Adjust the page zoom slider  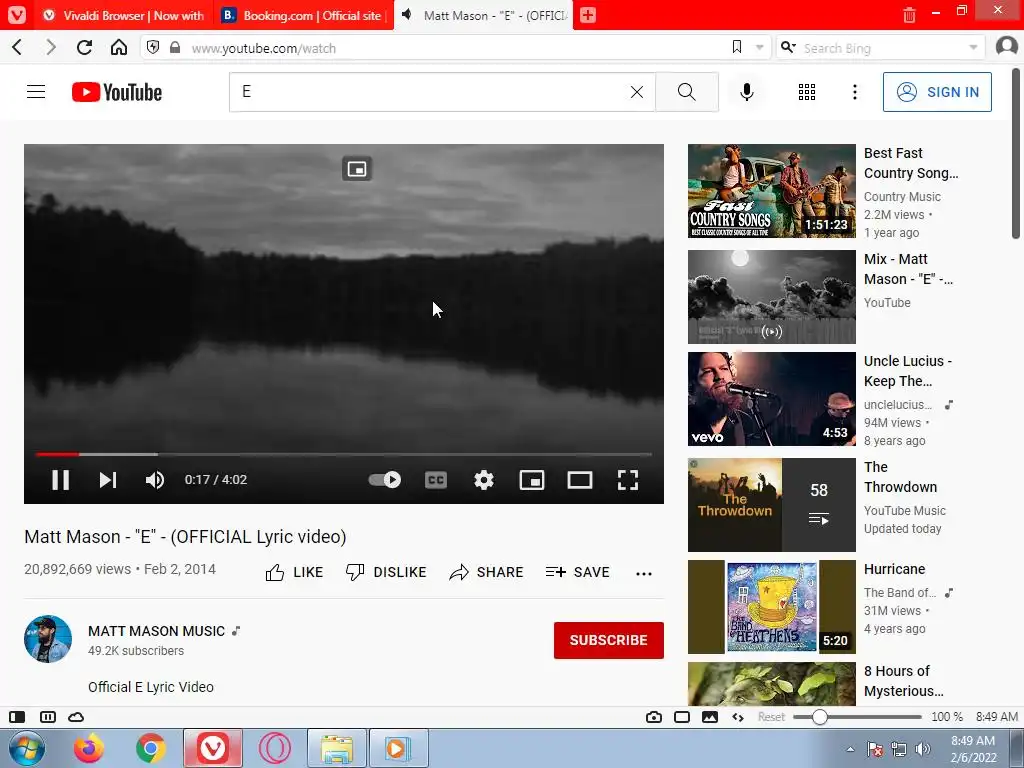click(857, 717)
